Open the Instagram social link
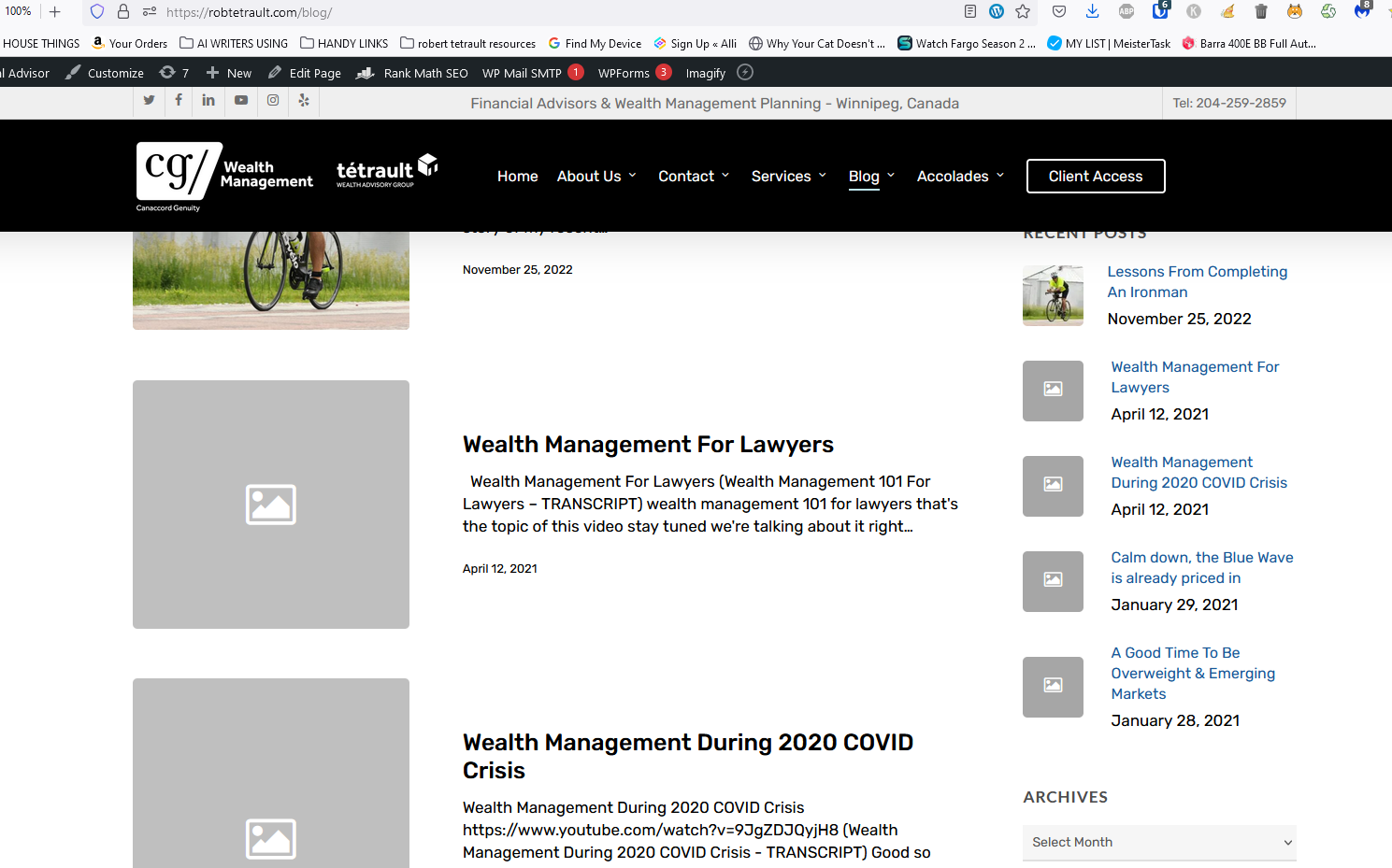 coord(273,100)
